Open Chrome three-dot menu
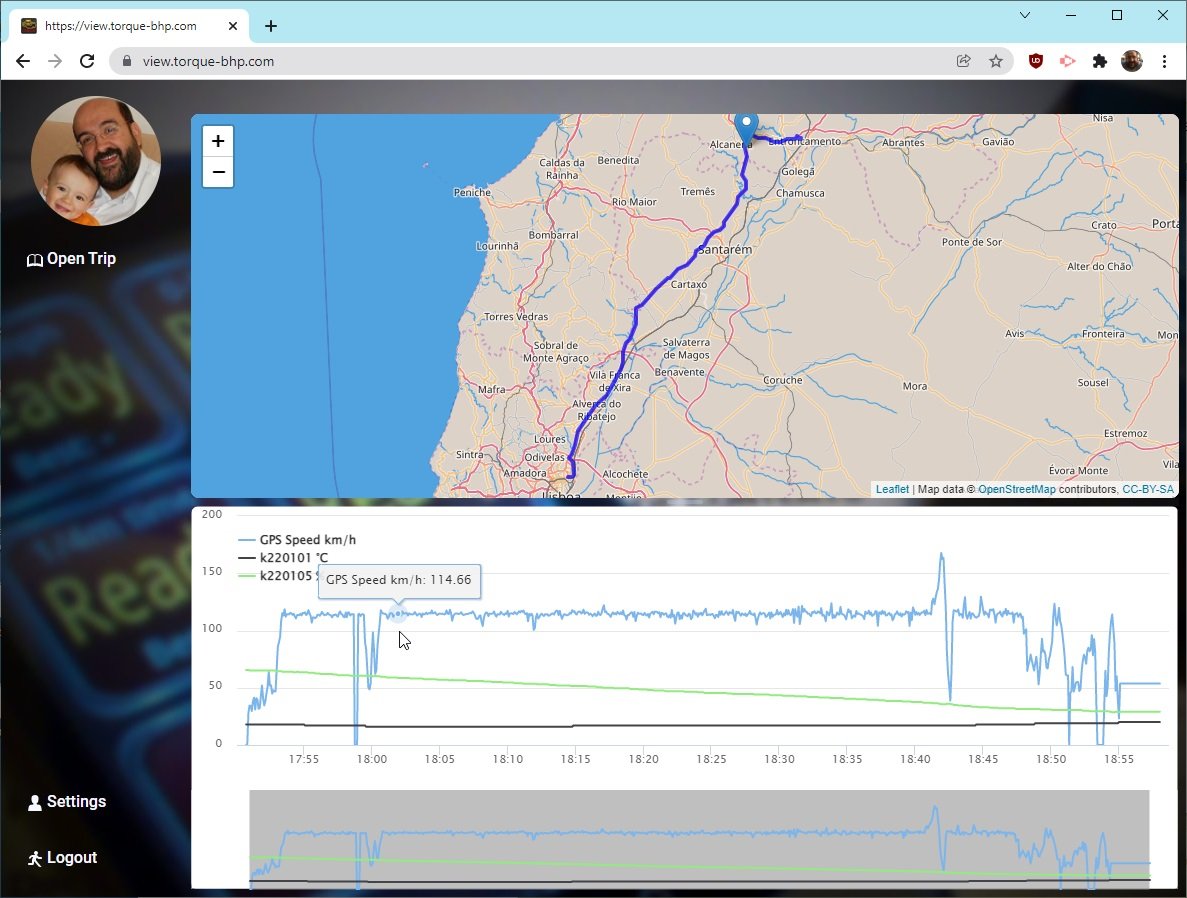The height and width of the screenshot is (898, 1187). tap(1164, 61)
